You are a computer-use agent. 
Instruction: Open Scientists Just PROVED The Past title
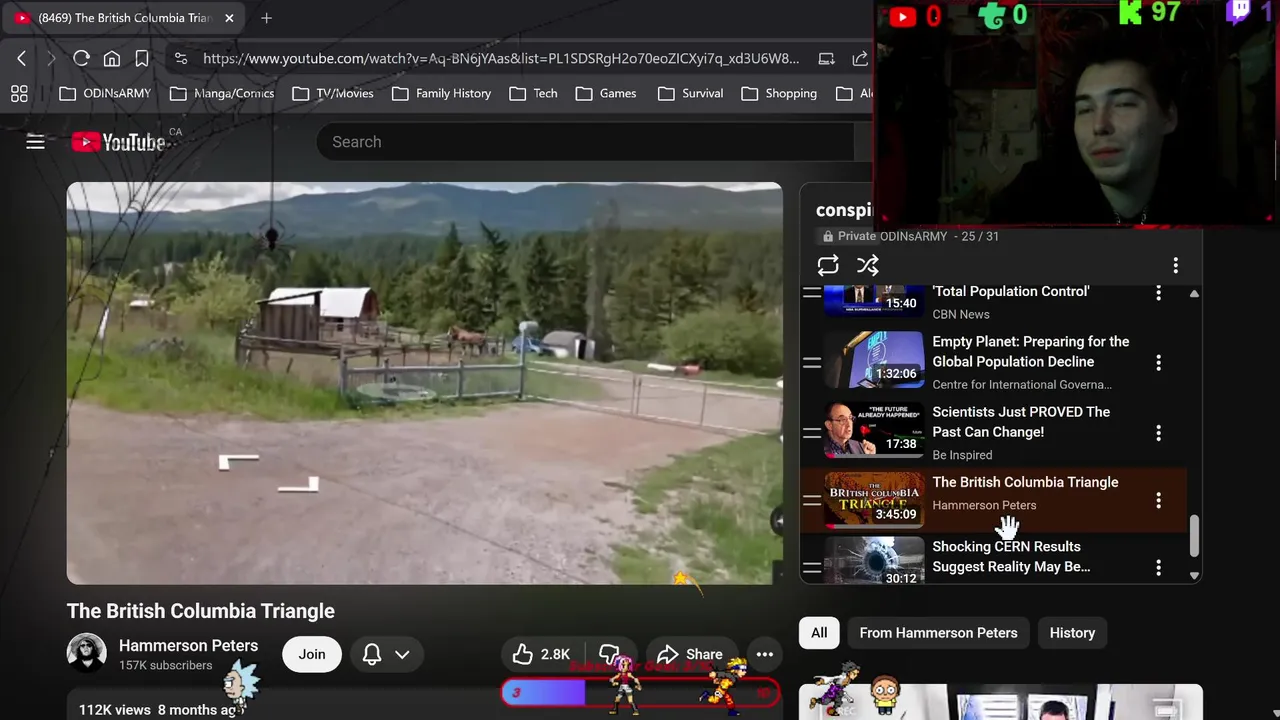(1021, 422)
